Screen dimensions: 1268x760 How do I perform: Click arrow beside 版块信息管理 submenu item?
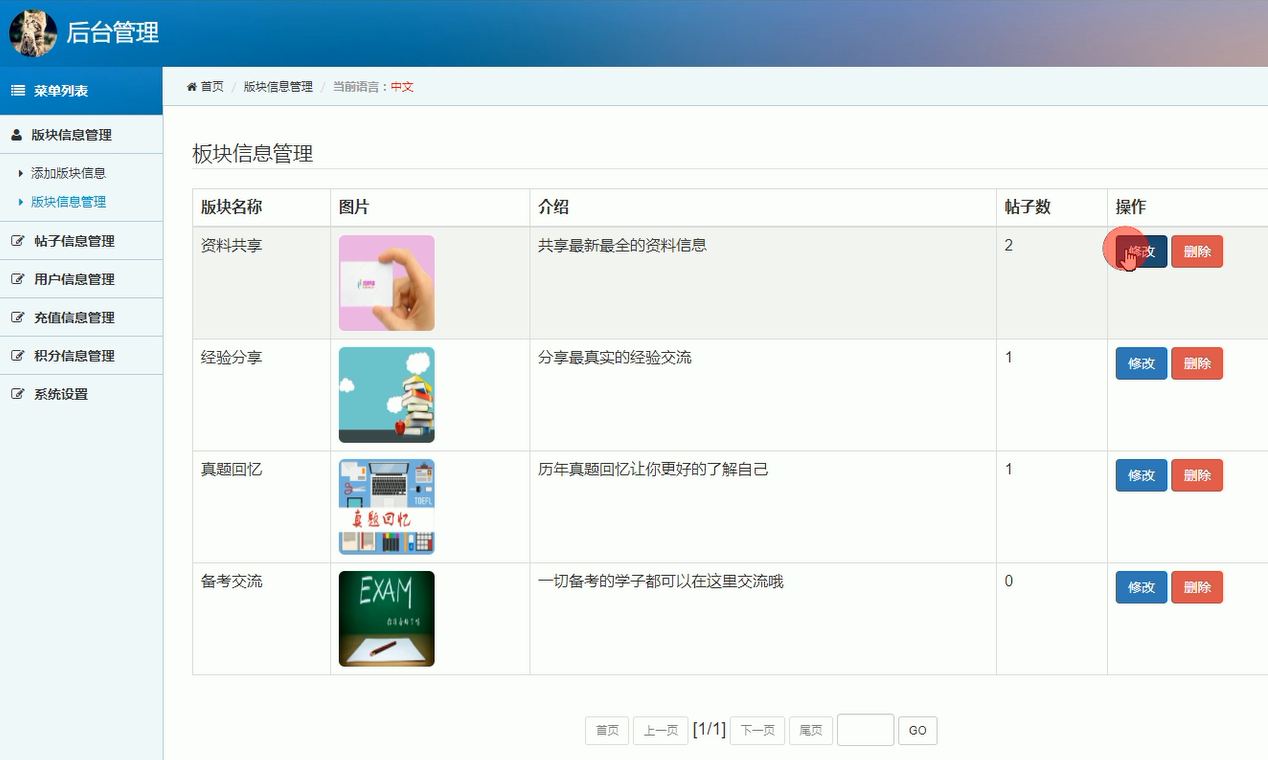[21, 202]
